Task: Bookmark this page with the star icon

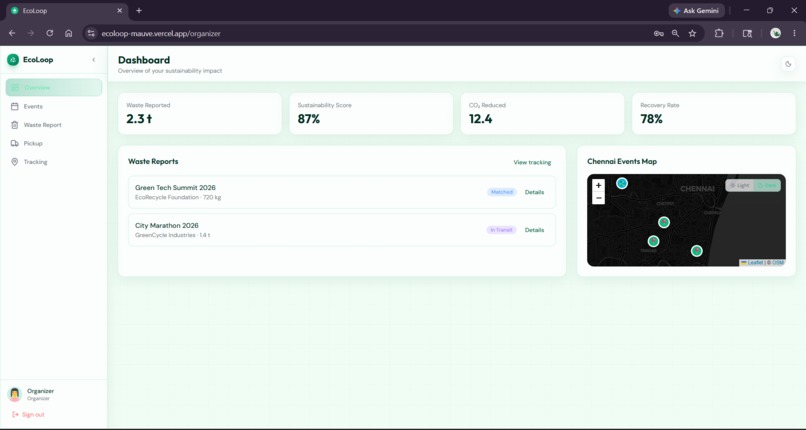Action: [x=692, y=33]
